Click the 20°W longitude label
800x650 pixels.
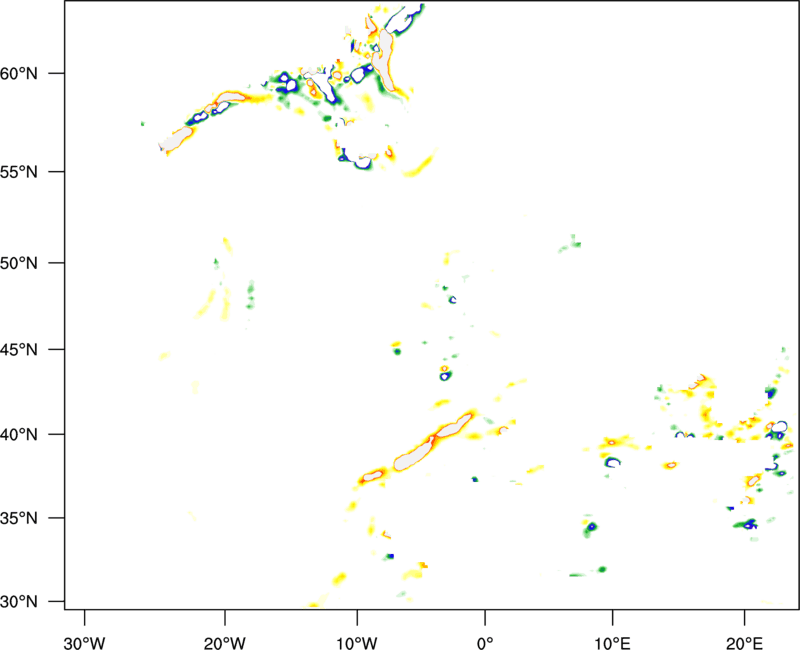point(225,643)
